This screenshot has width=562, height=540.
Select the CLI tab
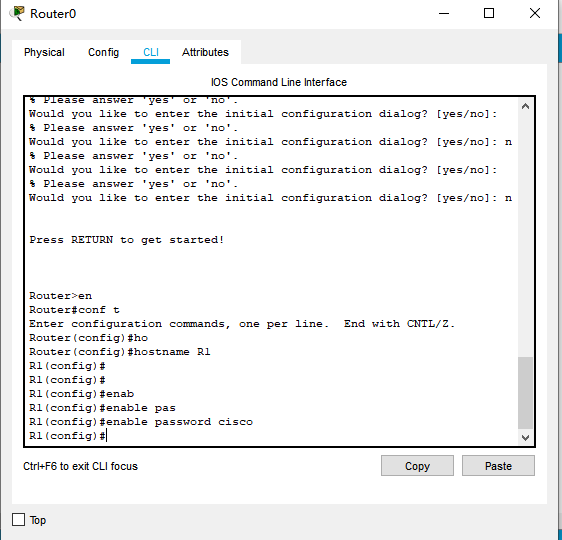click(x=151, y=52)
